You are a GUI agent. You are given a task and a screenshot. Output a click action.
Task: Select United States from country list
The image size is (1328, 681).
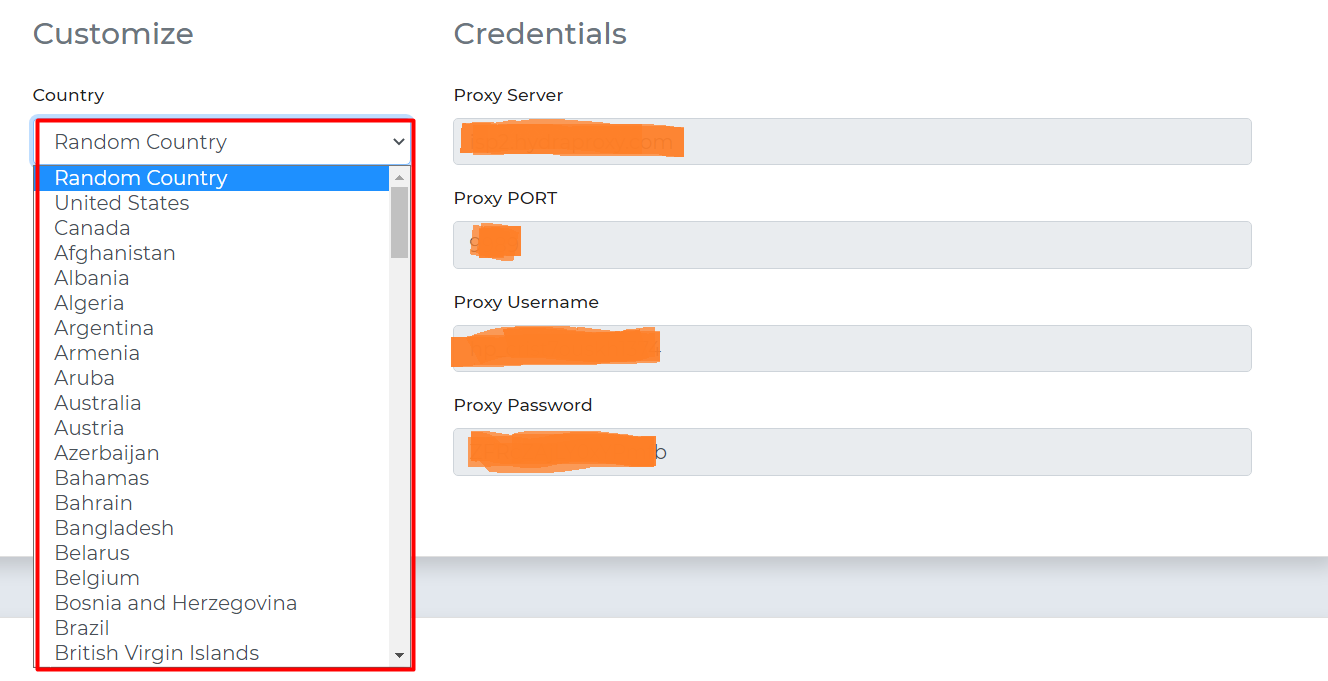point(122,203)
